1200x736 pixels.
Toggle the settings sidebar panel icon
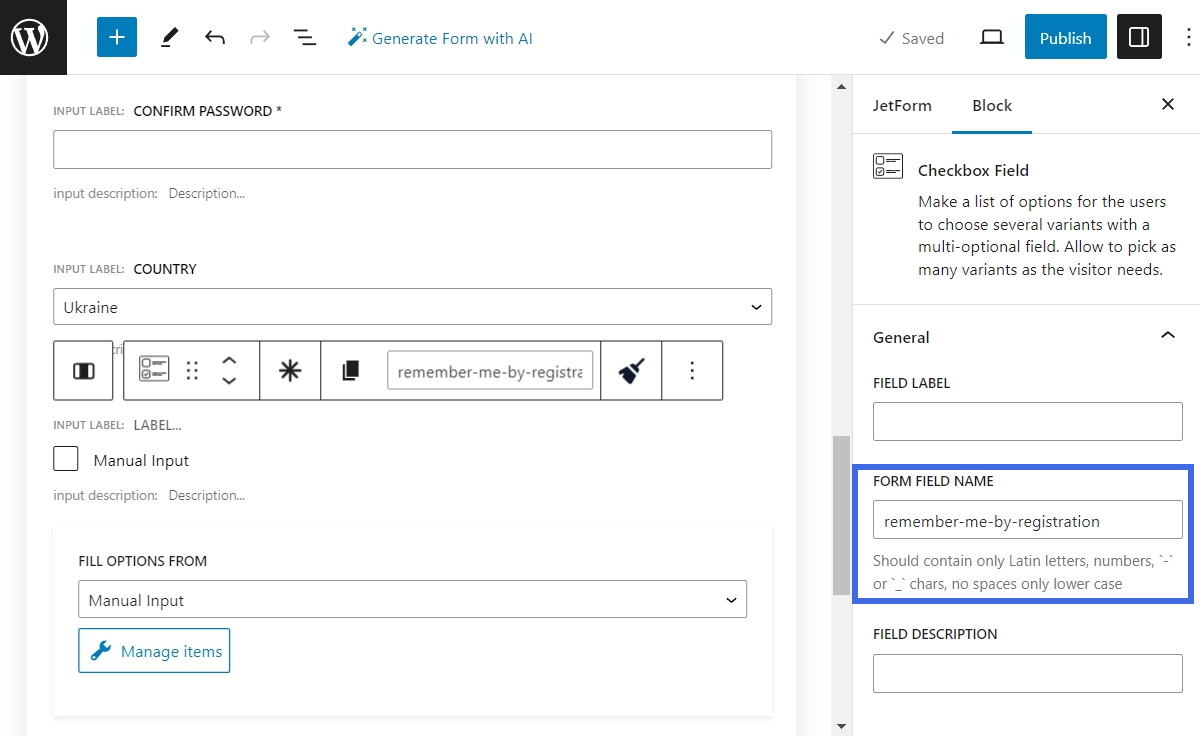coord(1139,37)
